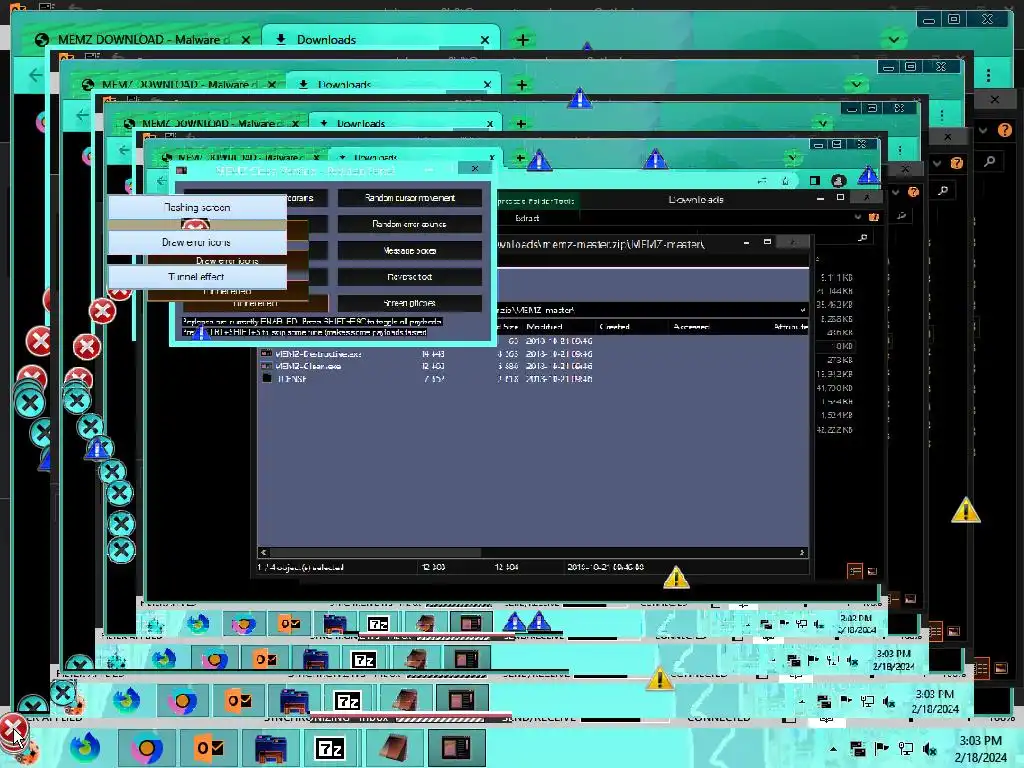Open the Compressed Folder Tools tab

coord(536,201)
